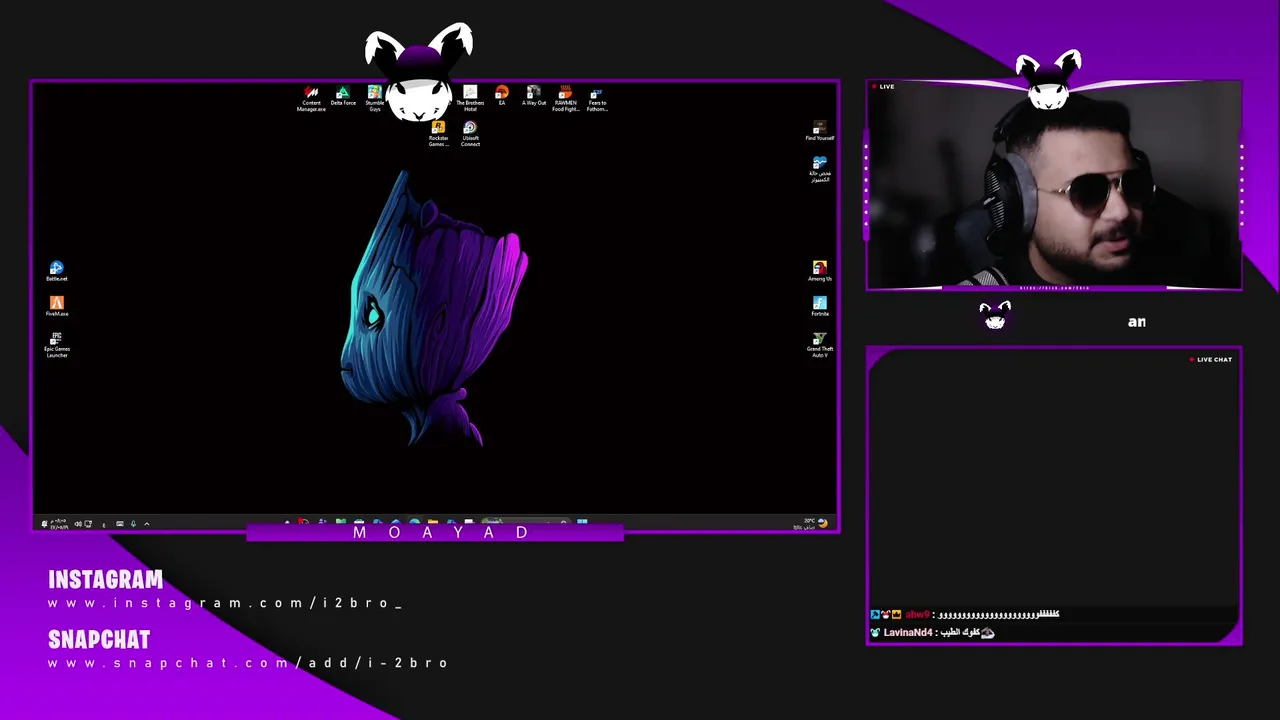Open the PC Health Check shortcut

click(x=820, y=169)
